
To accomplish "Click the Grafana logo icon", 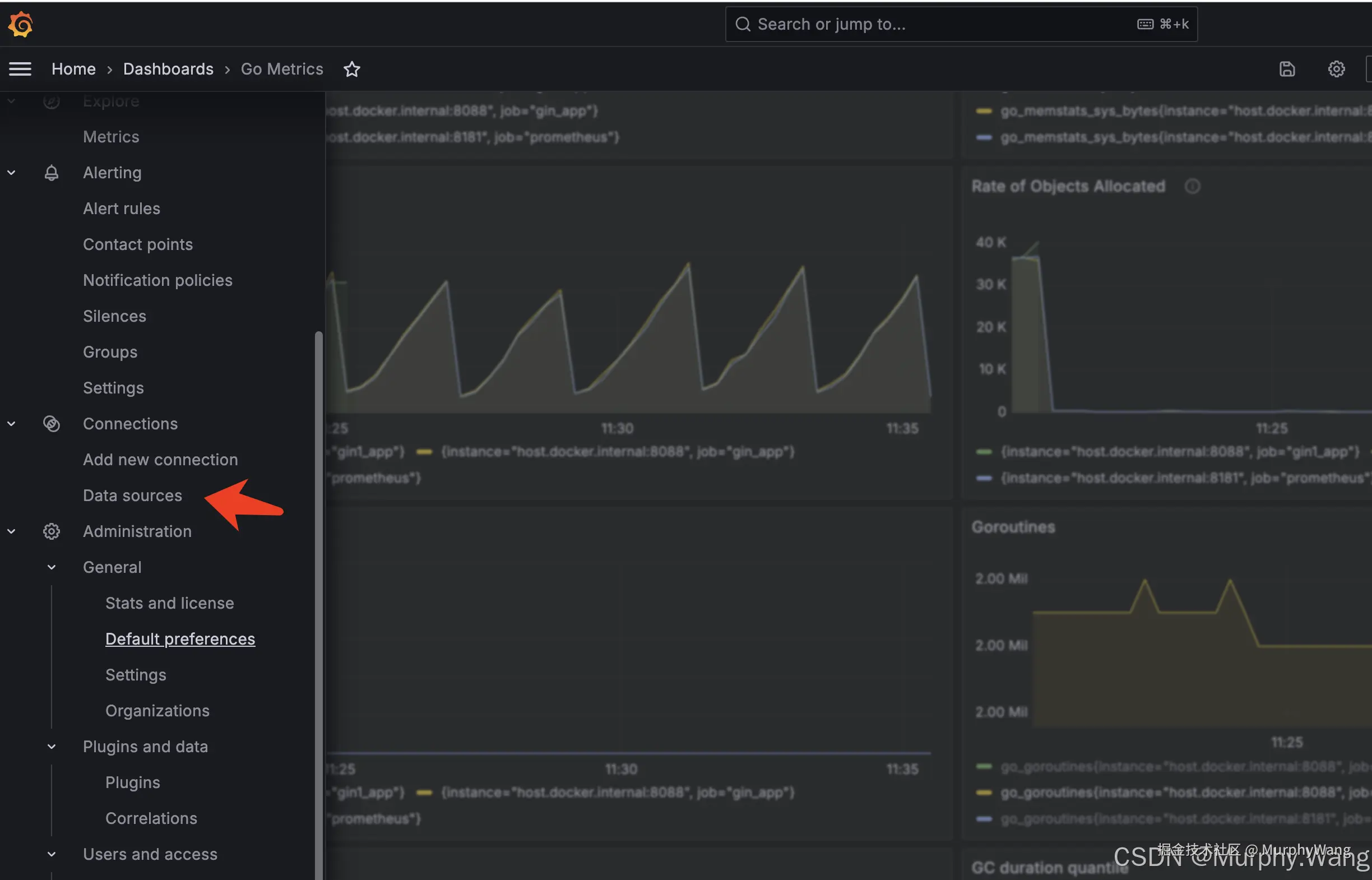I will tap(21, 24).
